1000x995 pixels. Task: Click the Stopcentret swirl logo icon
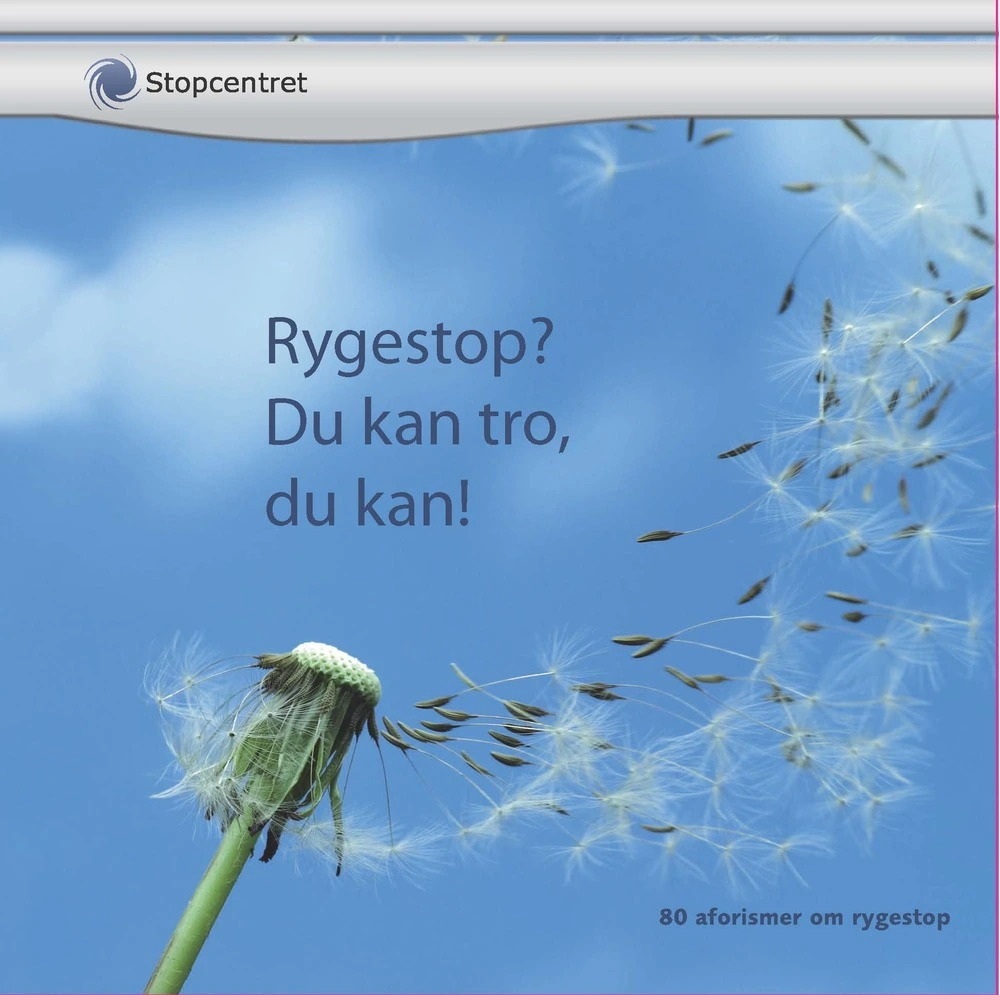click(x=111, y=82)
